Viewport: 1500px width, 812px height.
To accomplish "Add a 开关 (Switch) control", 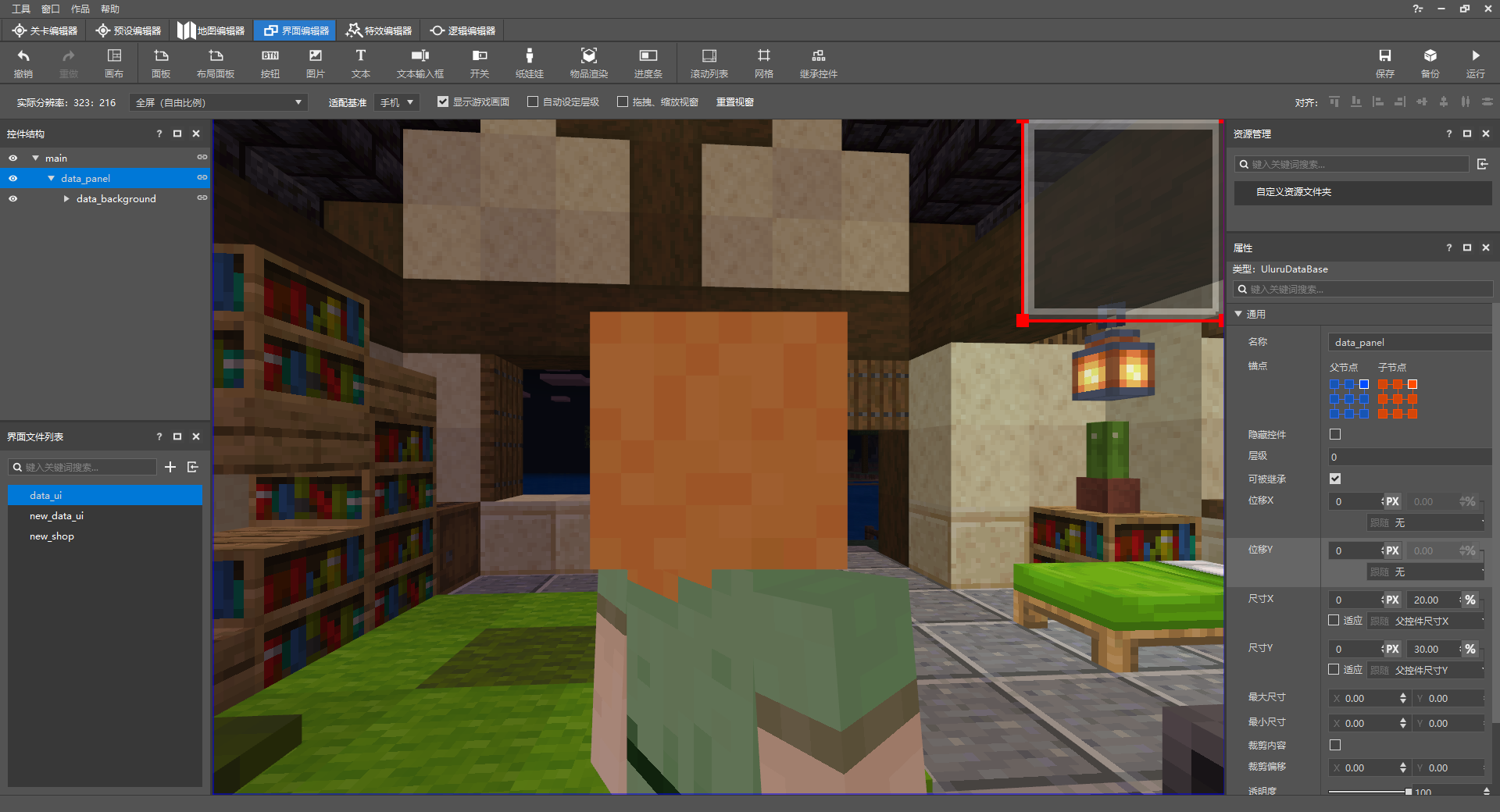I will 480,63.
